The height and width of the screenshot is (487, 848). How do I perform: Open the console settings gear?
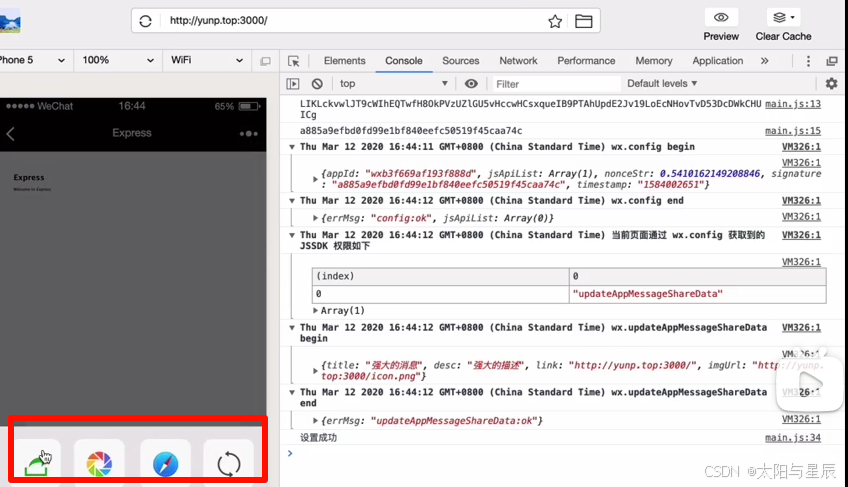coord(831,83)
